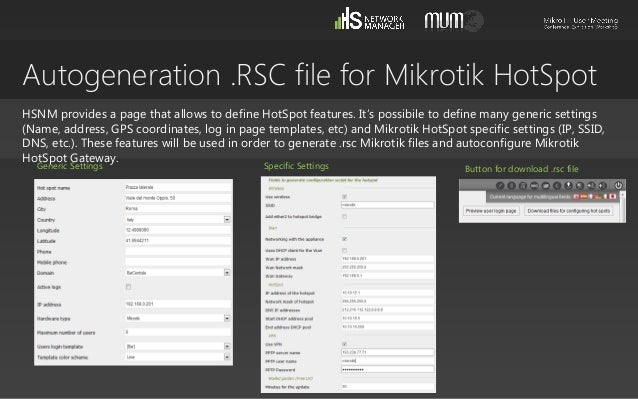Image resolution: width=638 pixels, height=399 pixels.
Task: Click the Generic Settings IP address field
Action: [x=178, y=304]
